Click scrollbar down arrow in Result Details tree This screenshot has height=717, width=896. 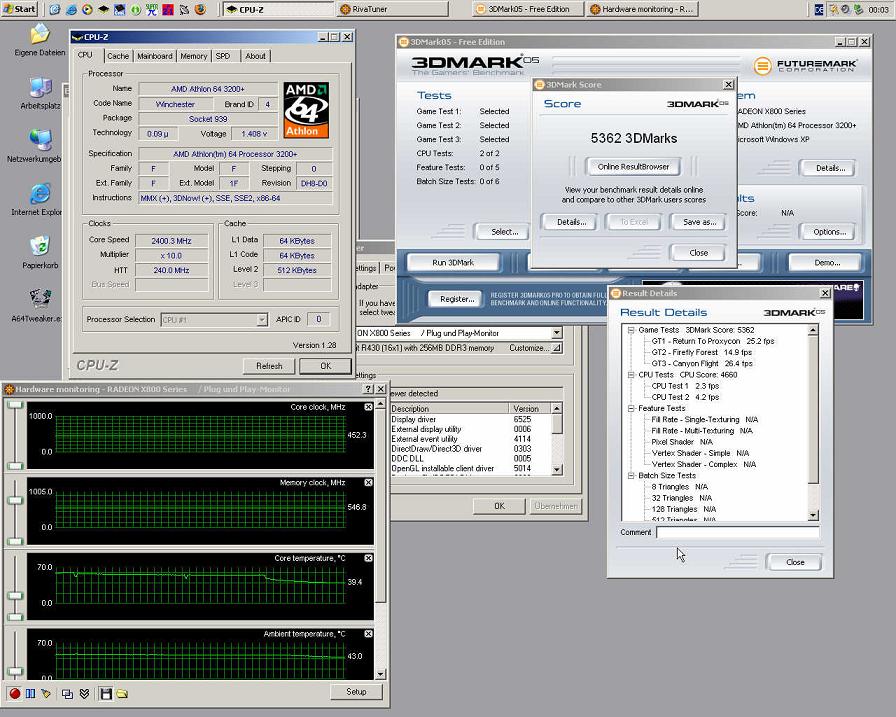point(813,515)
